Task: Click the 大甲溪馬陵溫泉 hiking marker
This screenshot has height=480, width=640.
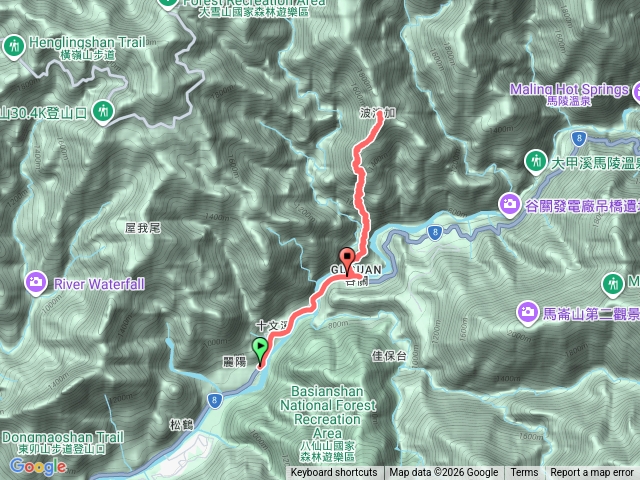Action: click(x=536, y=162)
